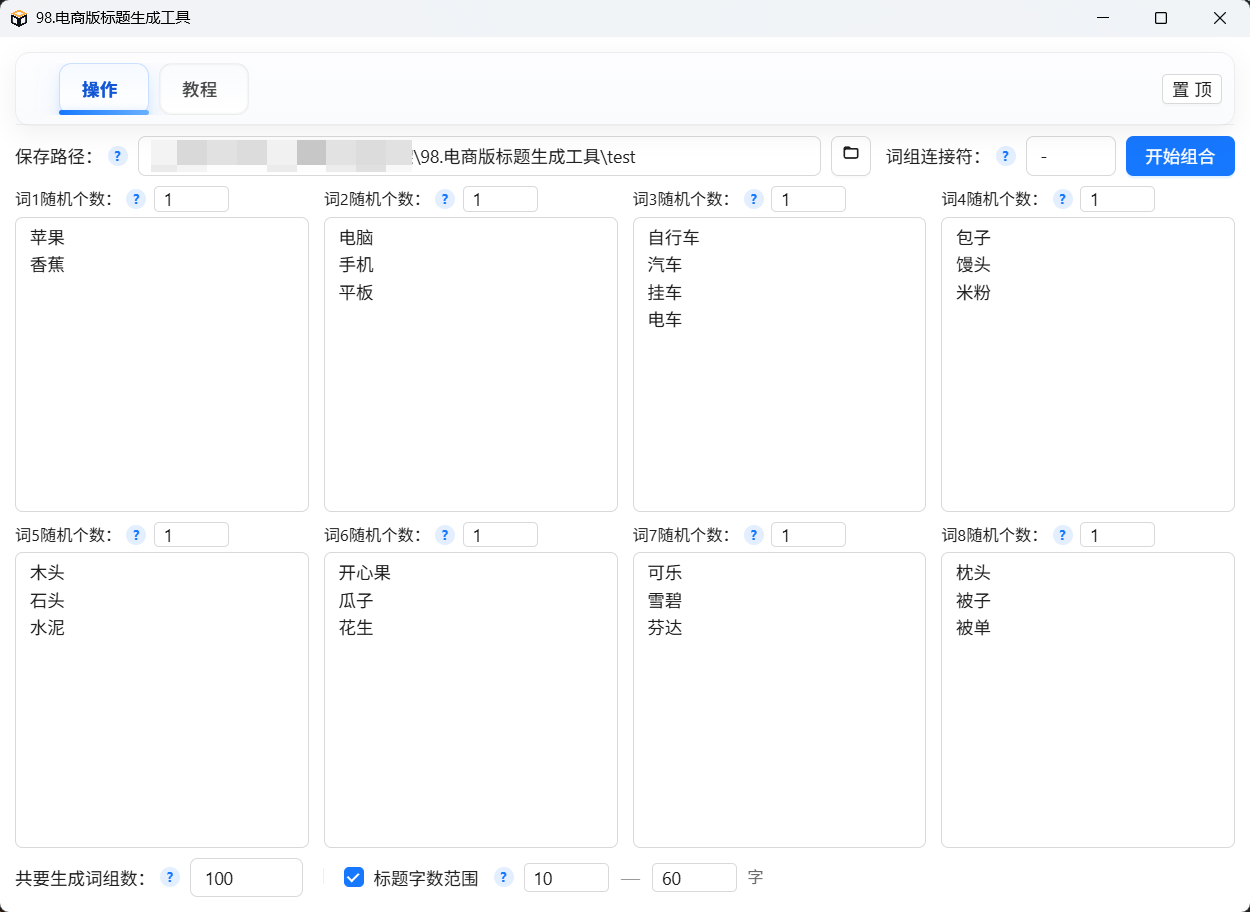Open folder browse icon for save path
1250x912 pixels.
point(851,156)
